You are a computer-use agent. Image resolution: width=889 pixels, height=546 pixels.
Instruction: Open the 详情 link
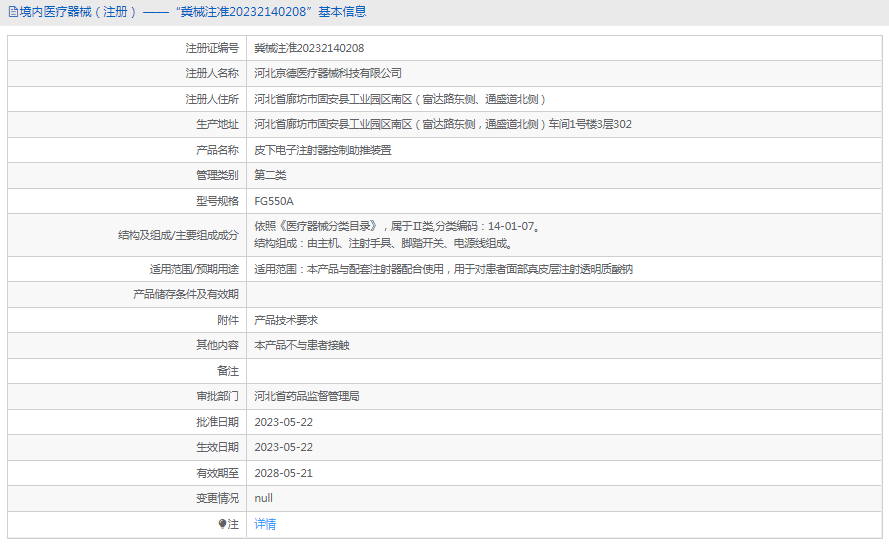tap(265, 524)
